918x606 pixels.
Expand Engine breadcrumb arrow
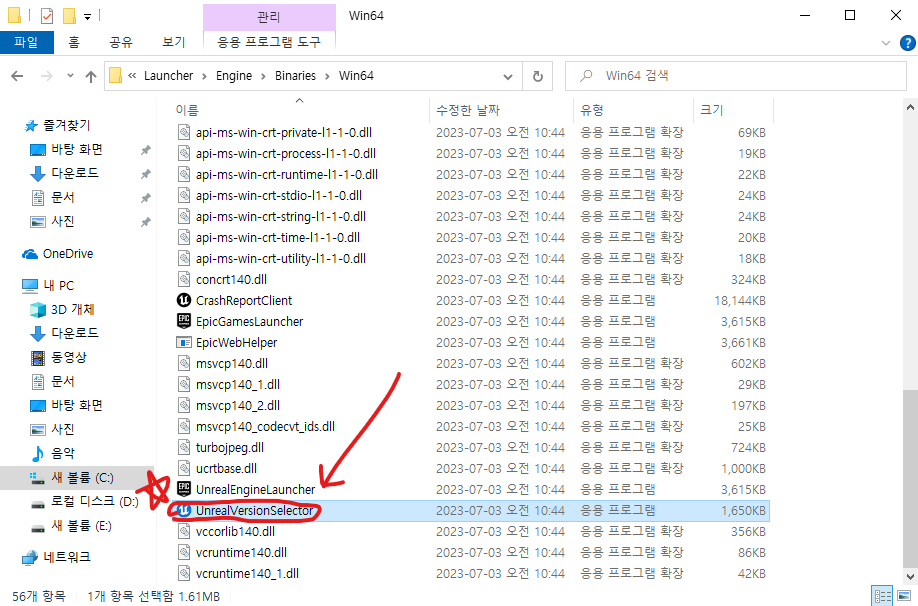point(263,76)
